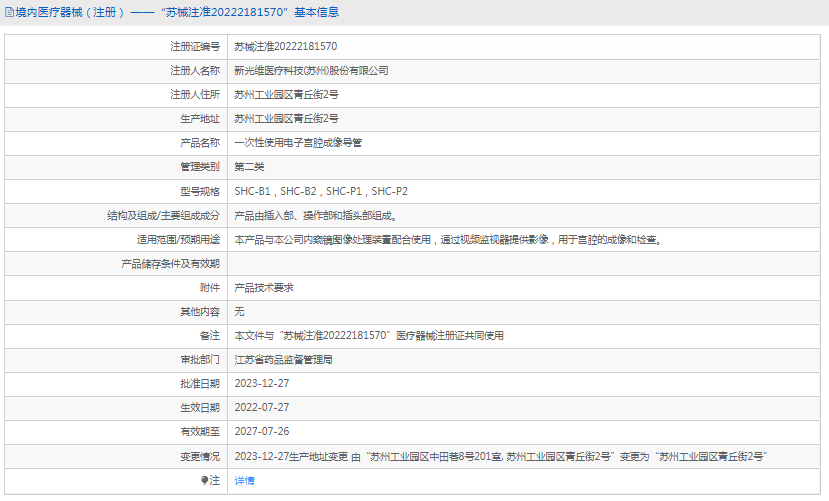The image size is (829, 501).
Task: Select approval department 江苏省药品监督管理局
Action: pos(283,360)
